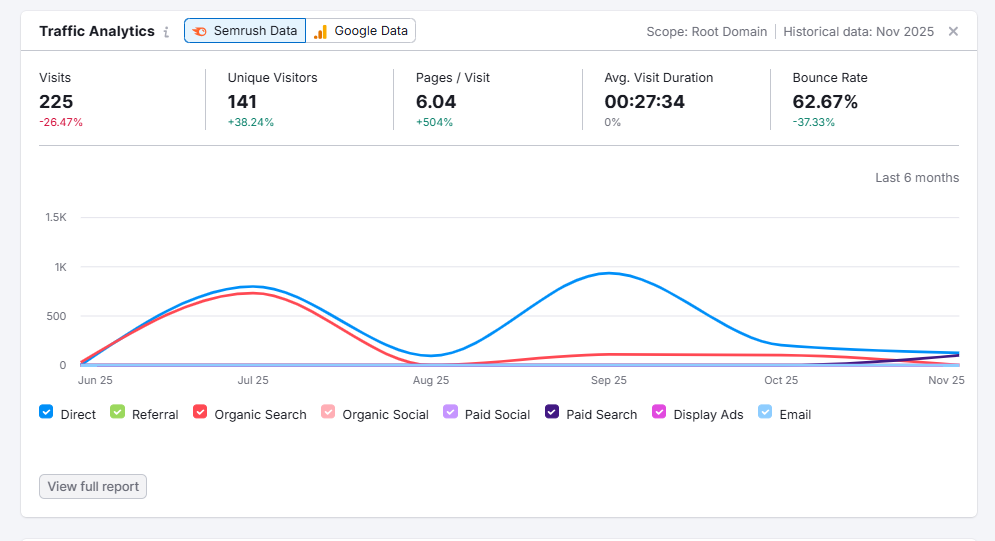Switch to Semrush Data tab

click(x=245, y=31)
